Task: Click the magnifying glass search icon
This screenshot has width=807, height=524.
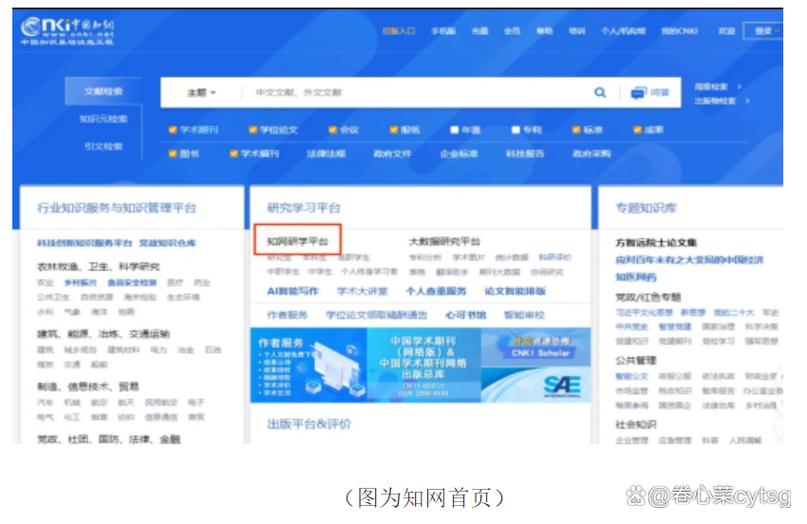Action: (600, 93)
